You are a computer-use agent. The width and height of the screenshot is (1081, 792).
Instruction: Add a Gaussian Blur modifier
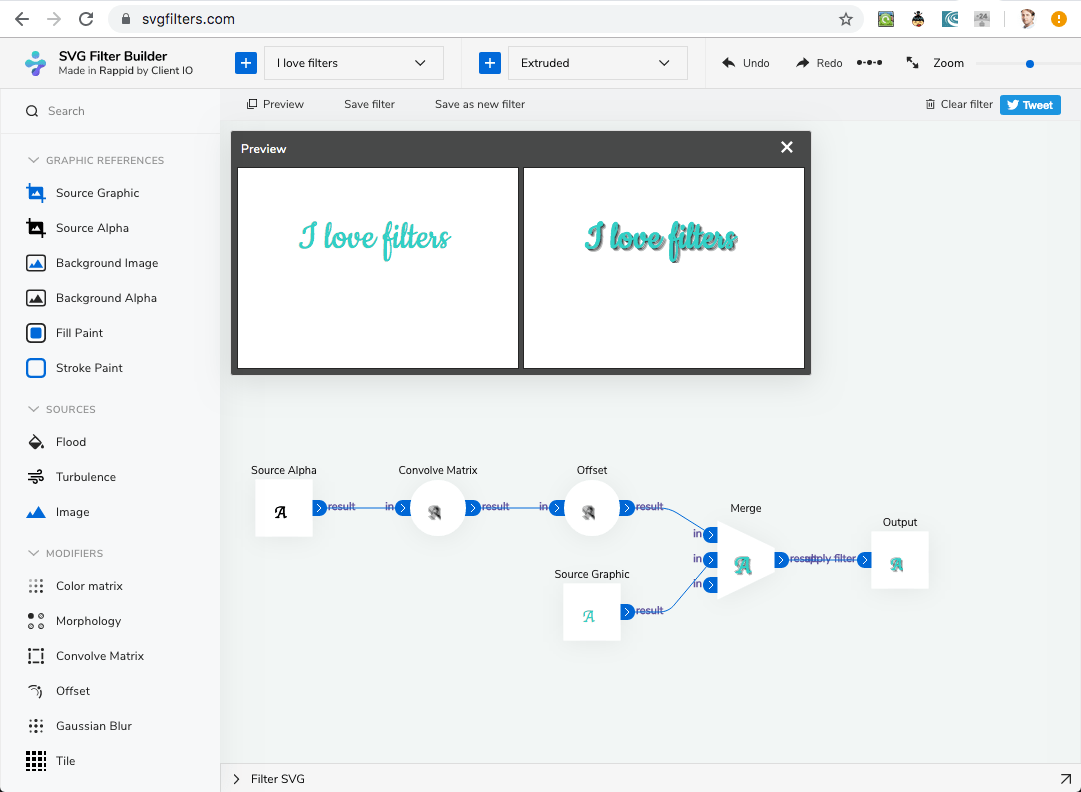tap(95, 725)
